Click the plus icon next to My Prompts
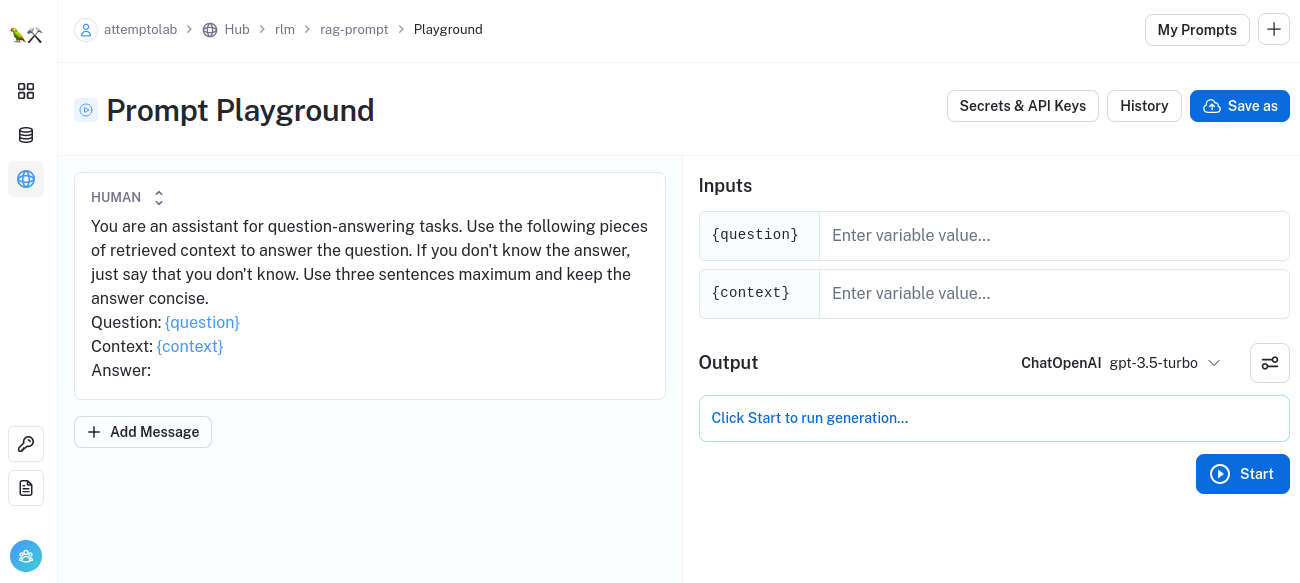1300x583 pixels. click(1273, 30)
